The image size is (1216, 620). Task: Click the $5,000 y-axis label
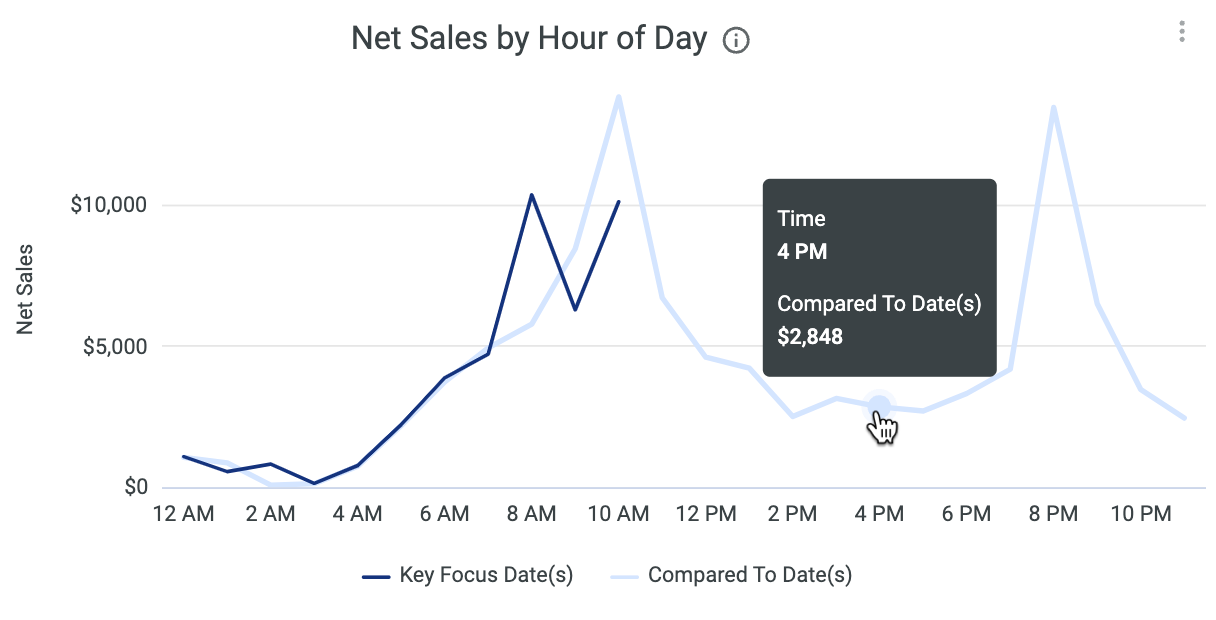click(114, 347)
